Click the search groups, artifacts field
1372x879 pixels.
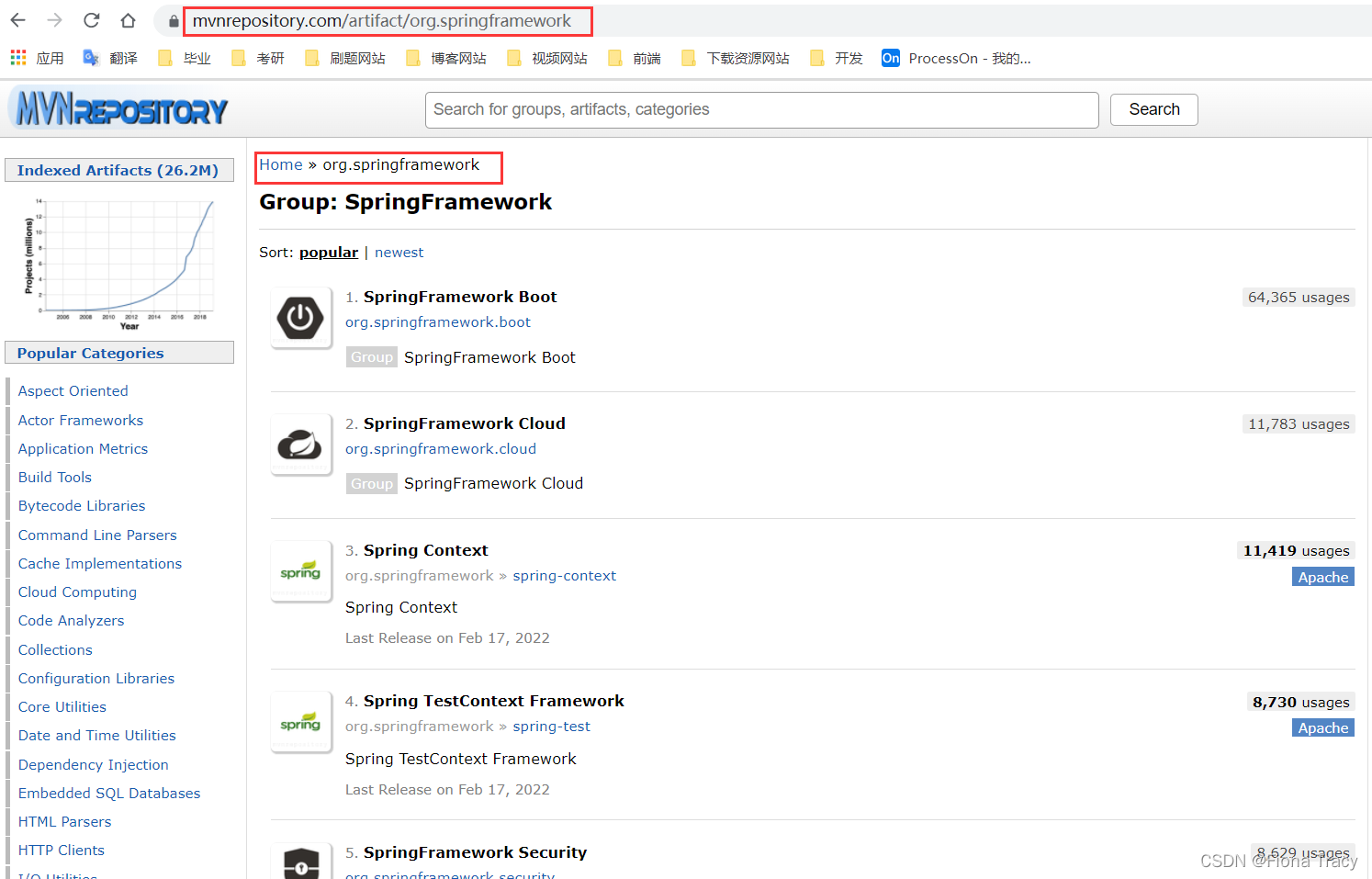(x=762, y=110)
